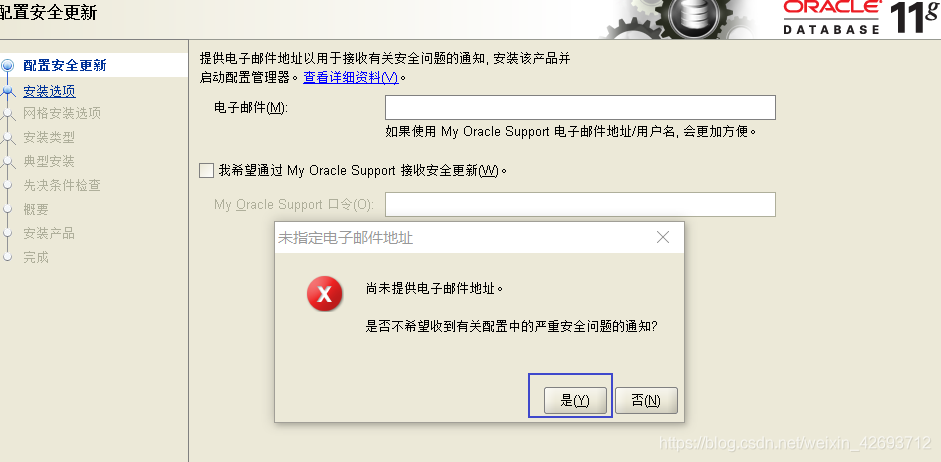Screen dimensions: 941x462
Task: Open the 查看详细资料(V) link
Action: point(350,77)
